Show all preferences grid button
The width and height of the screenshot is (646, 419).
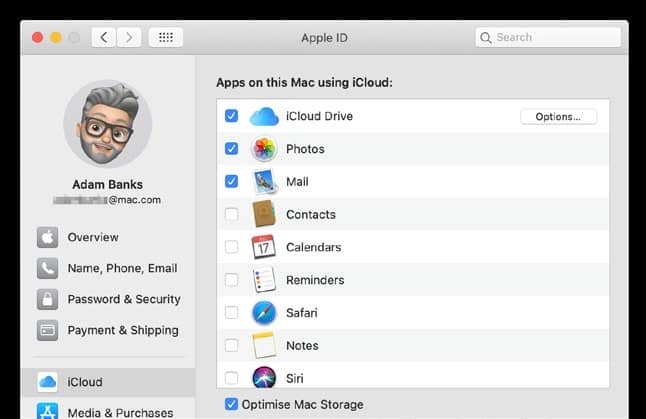(166, 37)
